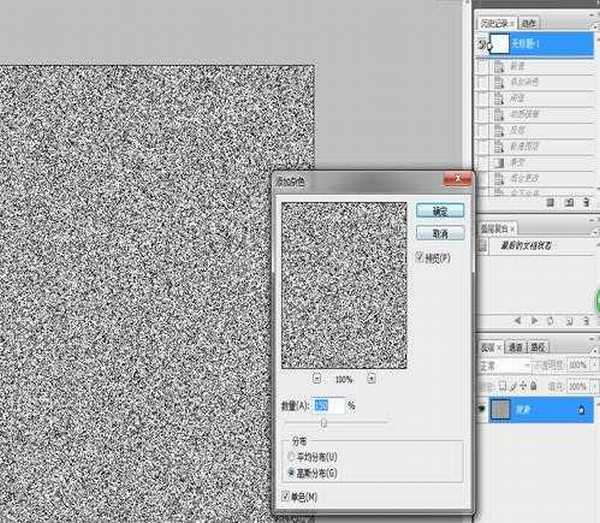The height and width of the screenshot is (523, 600).
Task: Click 取消 to cancel the noise filter
Action: [x=440, y=233]
